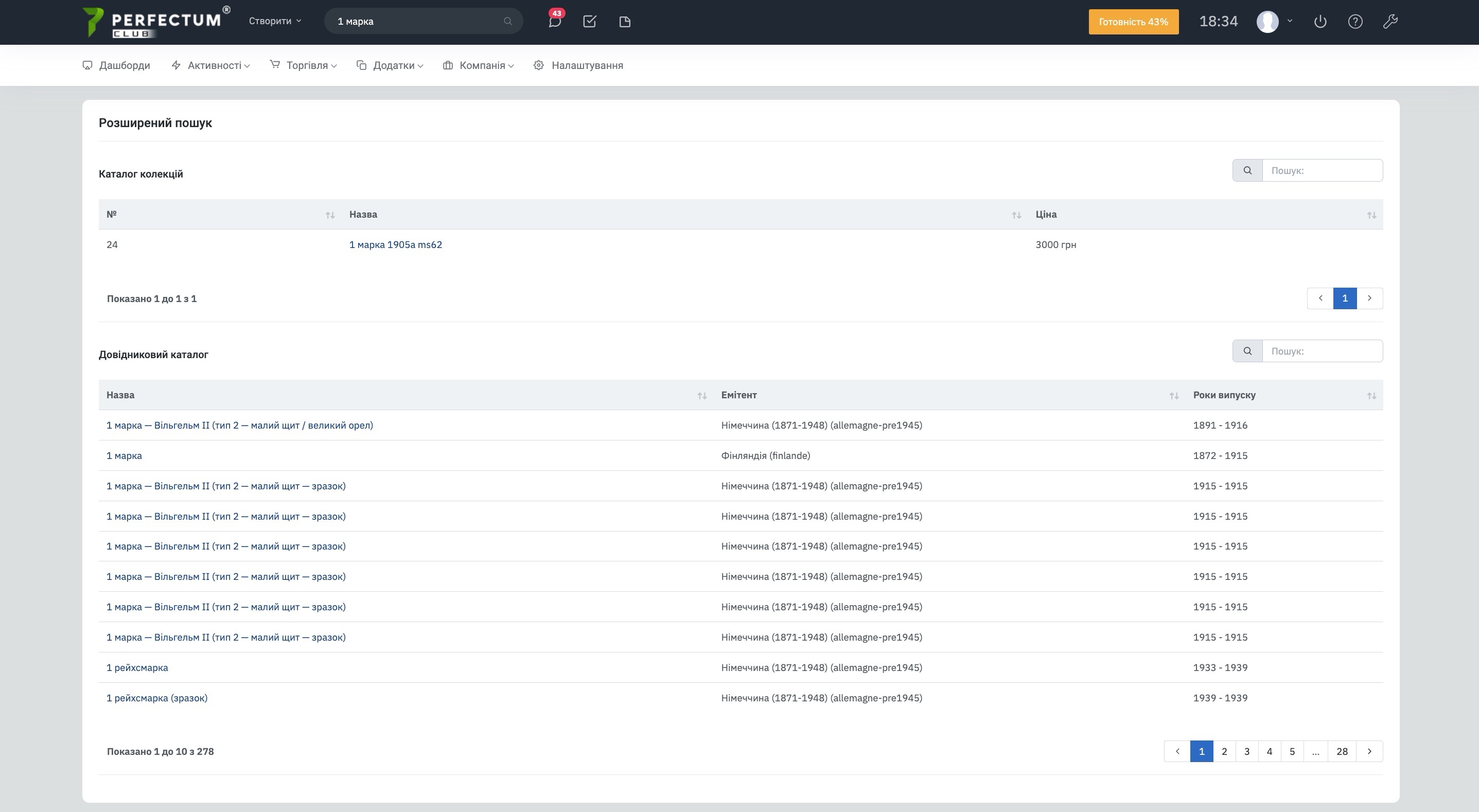Open the 1 марка 1905a ms62 link
This screenshot has height=812, width=1479.
pyautogui.click(x=396, y=244)
